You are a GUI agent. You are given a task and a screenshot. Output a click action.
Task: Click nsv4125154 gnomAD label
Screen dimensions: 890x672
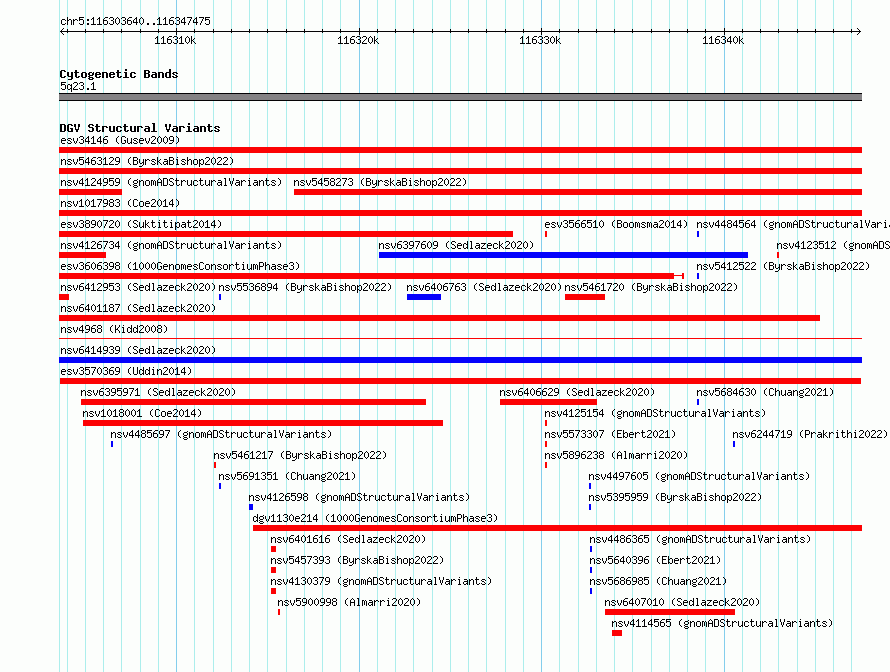(x=655, y=413)
